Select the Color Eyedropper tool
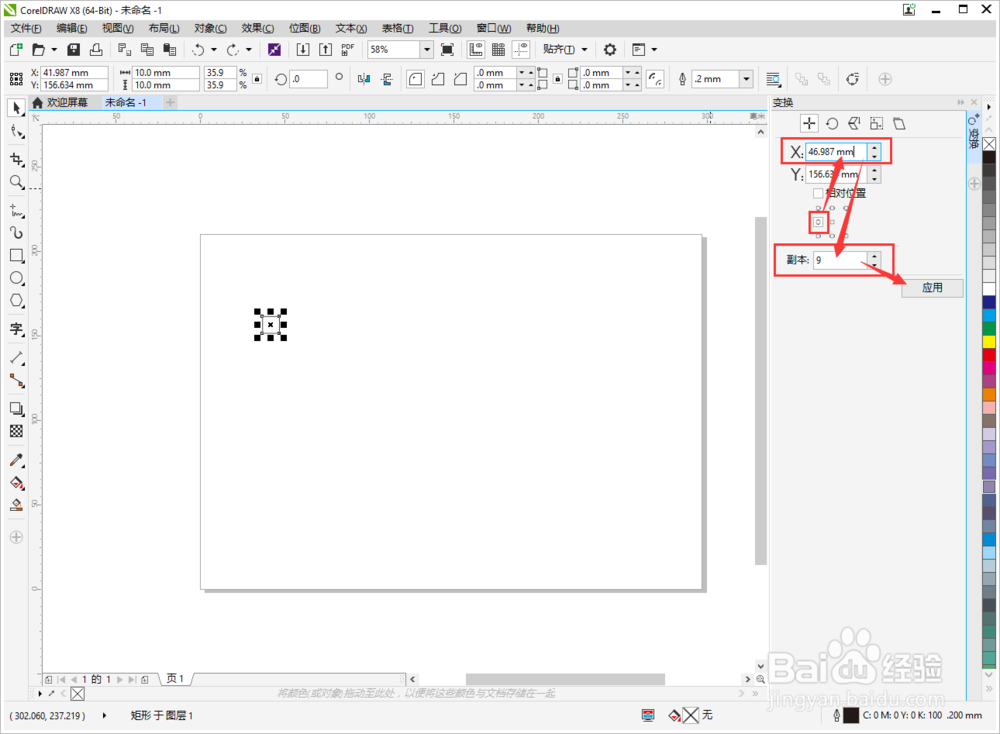This screenshot has height=734, width=1000. (16, 460)
